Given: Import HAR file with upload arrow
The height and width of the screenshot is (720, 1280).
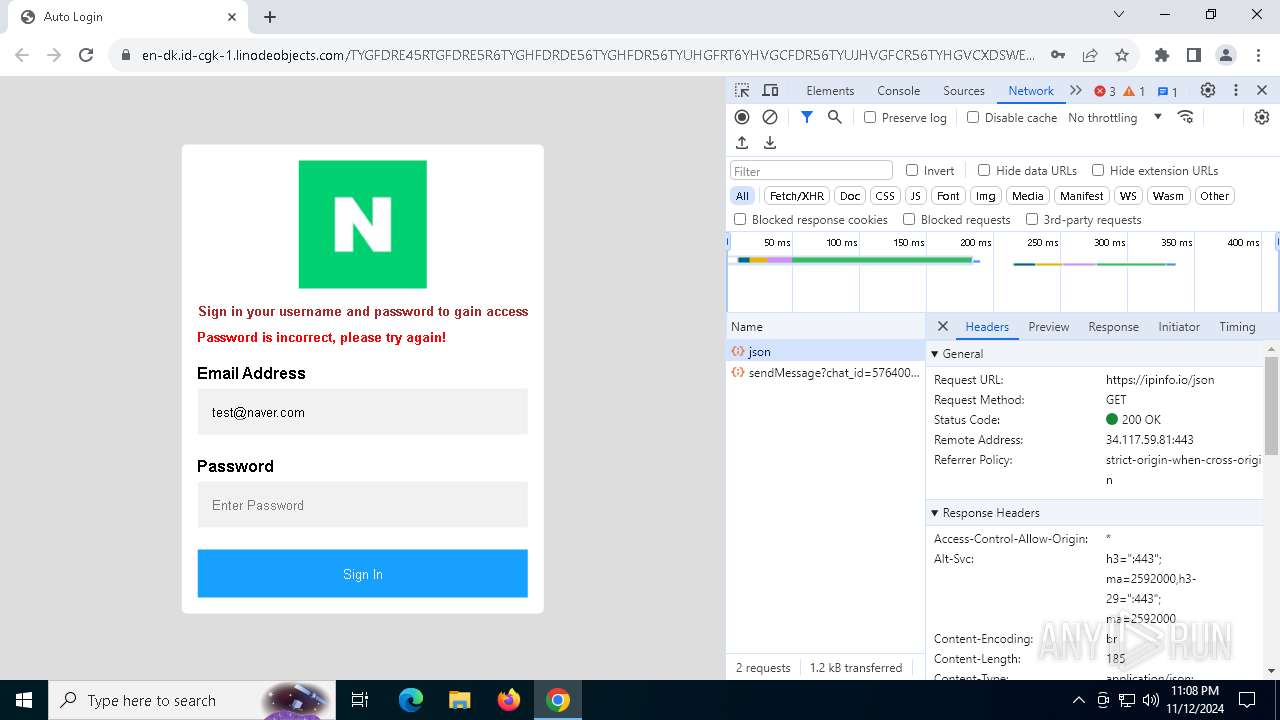Looking at the screenshot, I should click(x=742, y=143).
